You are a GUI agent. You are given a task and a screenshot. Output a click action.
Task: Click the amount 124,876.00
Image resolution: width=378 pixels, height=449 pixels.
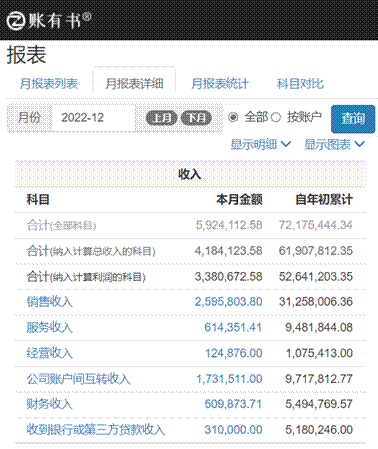[x=234, y=353]
